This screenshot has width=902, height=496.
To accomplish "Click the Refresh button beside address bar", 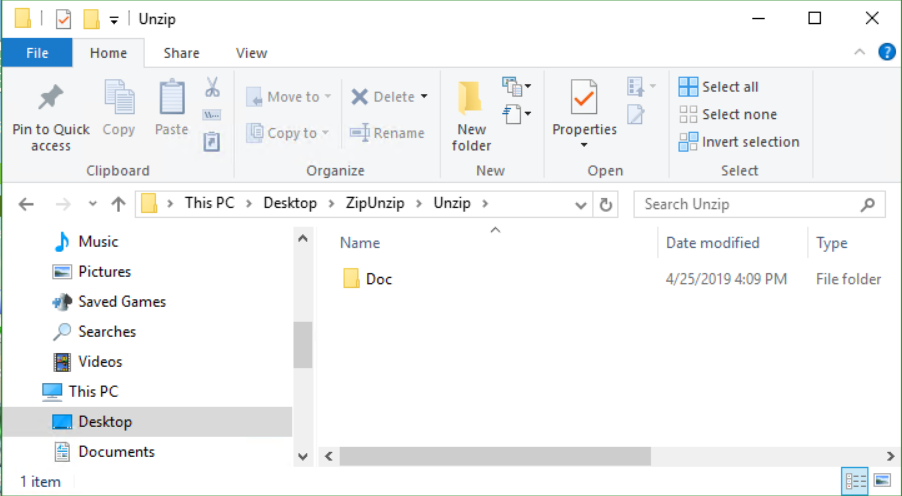I will 605,204.
